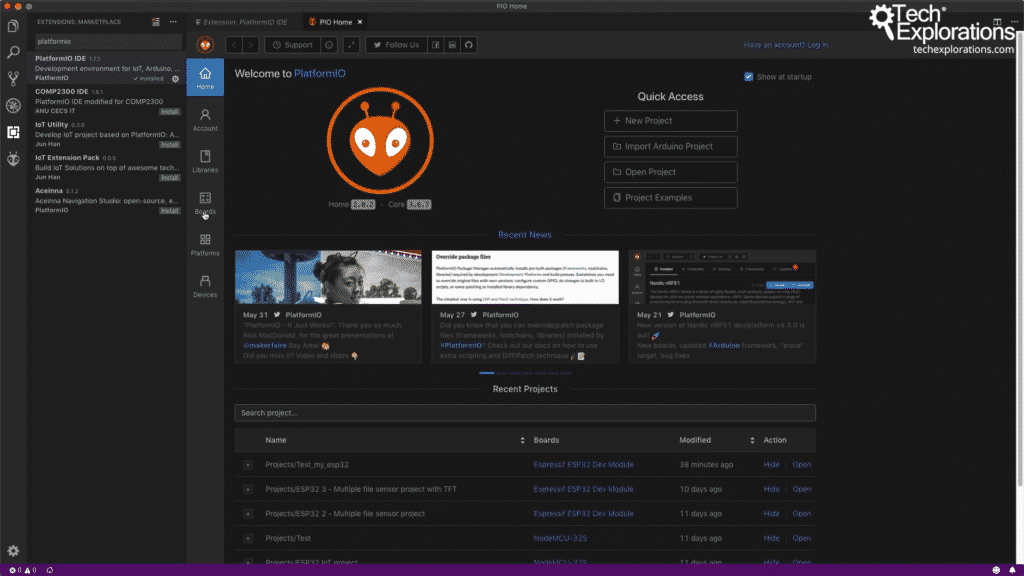Open the PlatformIO alien icon in activity bar
This screenshot has width=1024, height=576.
(13, 159)
